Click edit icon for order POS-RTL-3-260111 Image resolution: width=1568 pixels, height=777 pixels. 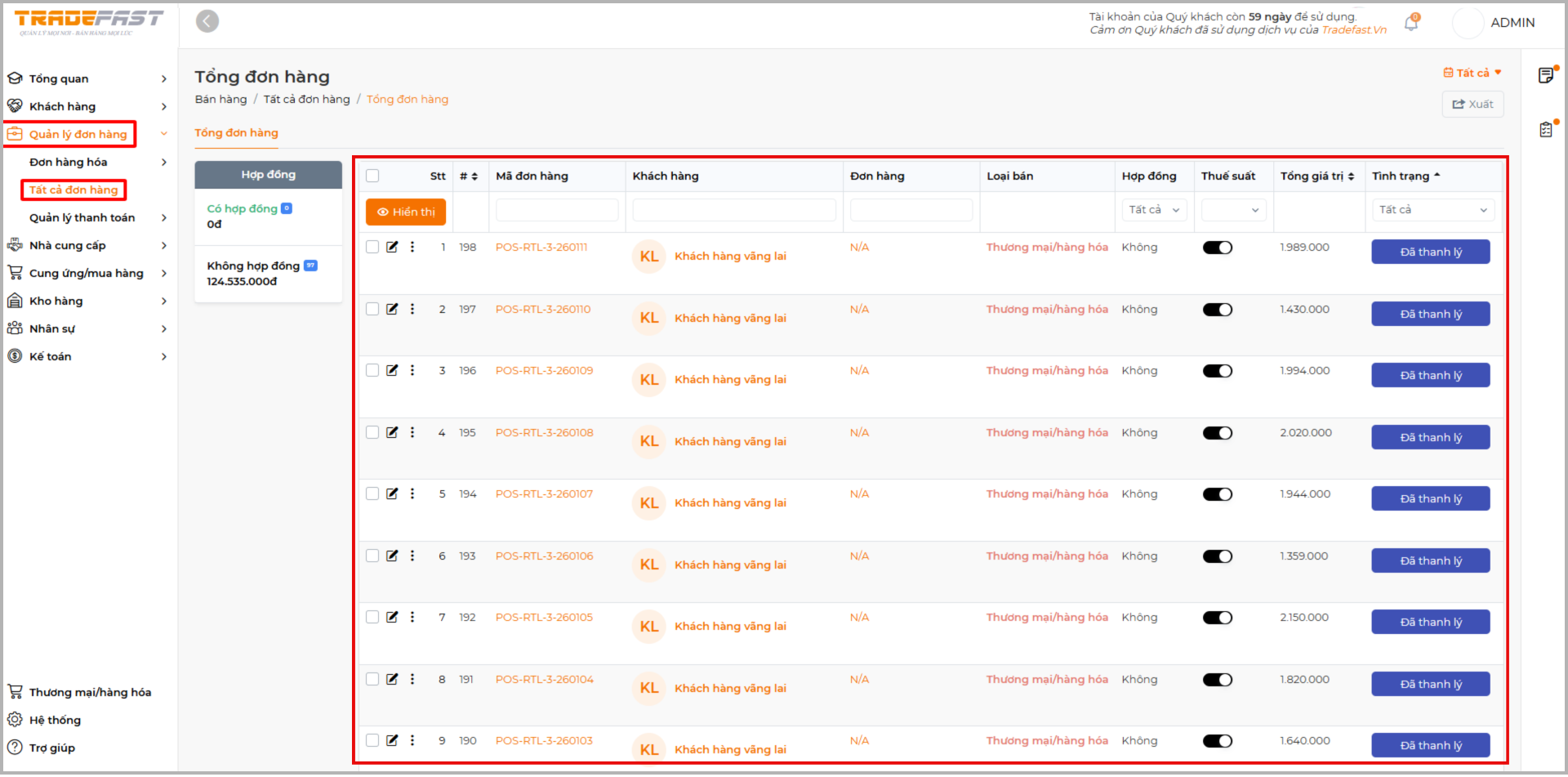click(x=392, y=247)
